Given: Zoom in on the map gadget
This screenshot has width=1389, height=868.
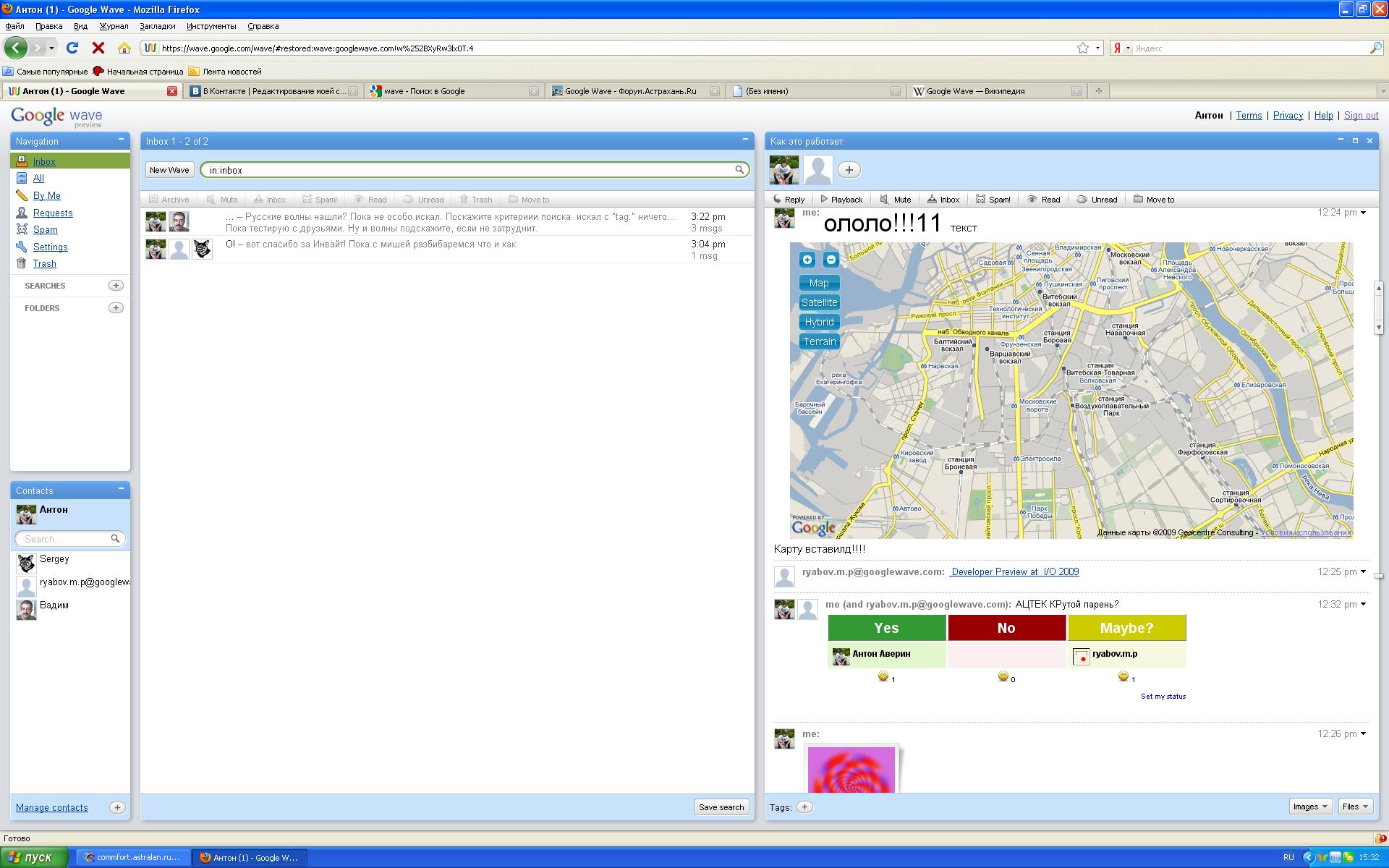Looking at the screenshot, I should [807, 260].
